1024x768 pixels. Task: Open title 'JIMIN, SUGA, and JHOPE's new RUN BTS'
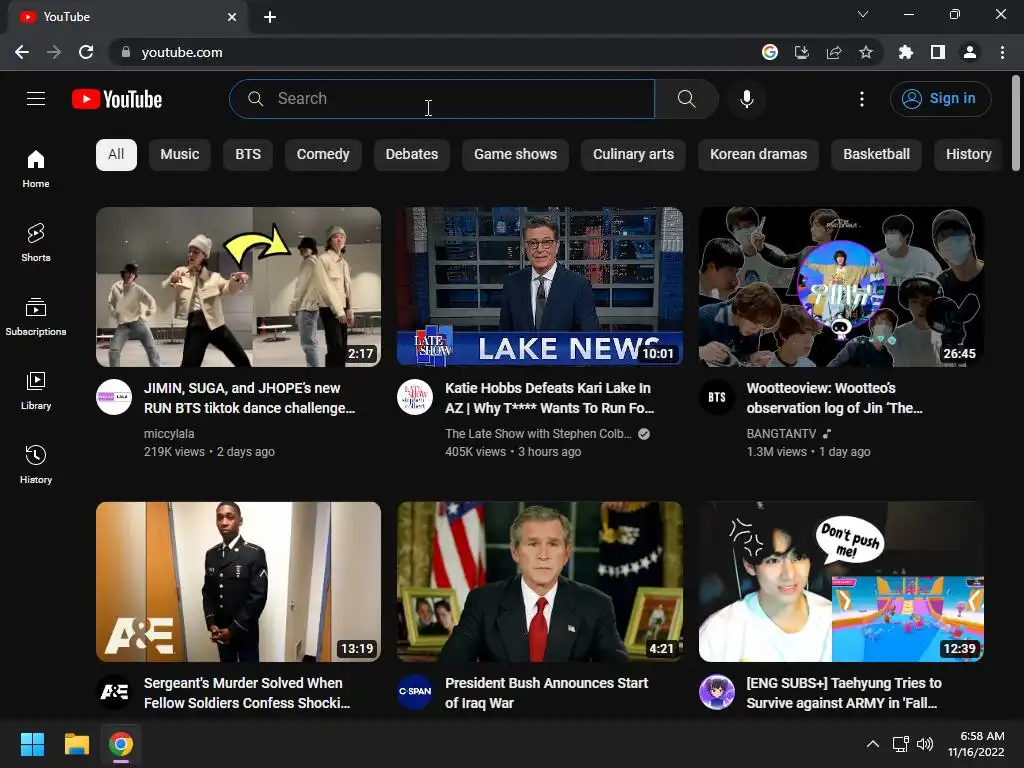tap(249, 398)
